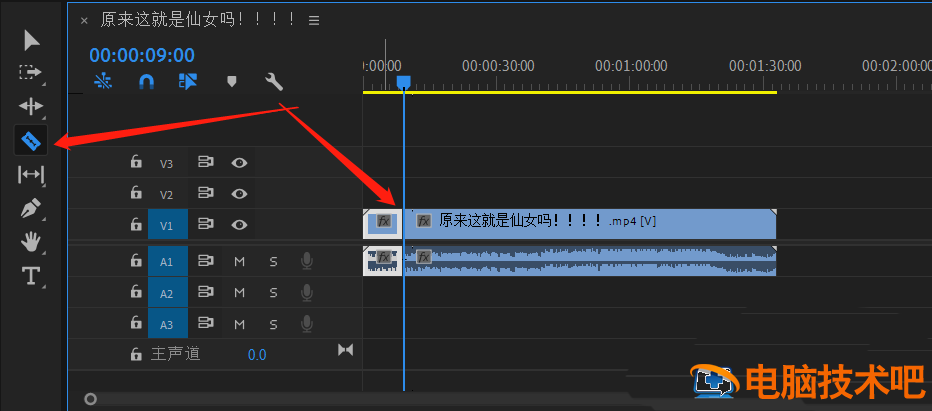
Task: Target the V2 track label
Action: click(166, 195)
